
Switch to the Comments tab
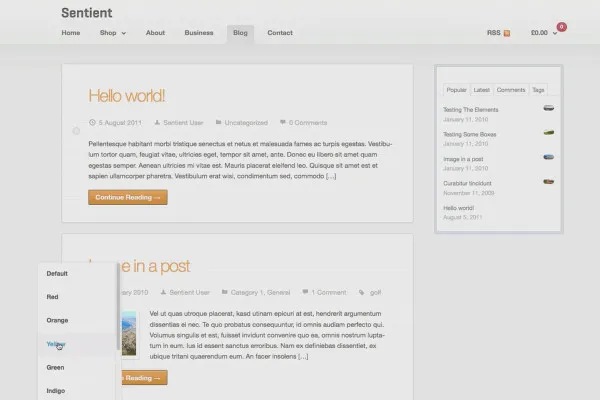(511, 90)
